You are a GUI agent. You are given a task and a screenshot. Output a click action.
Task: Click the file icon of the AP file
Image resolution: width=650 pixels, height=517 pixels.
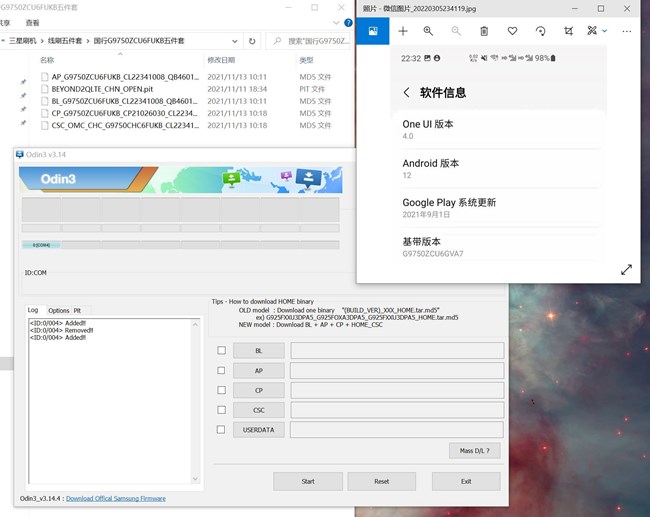click(x=44, y=77)
